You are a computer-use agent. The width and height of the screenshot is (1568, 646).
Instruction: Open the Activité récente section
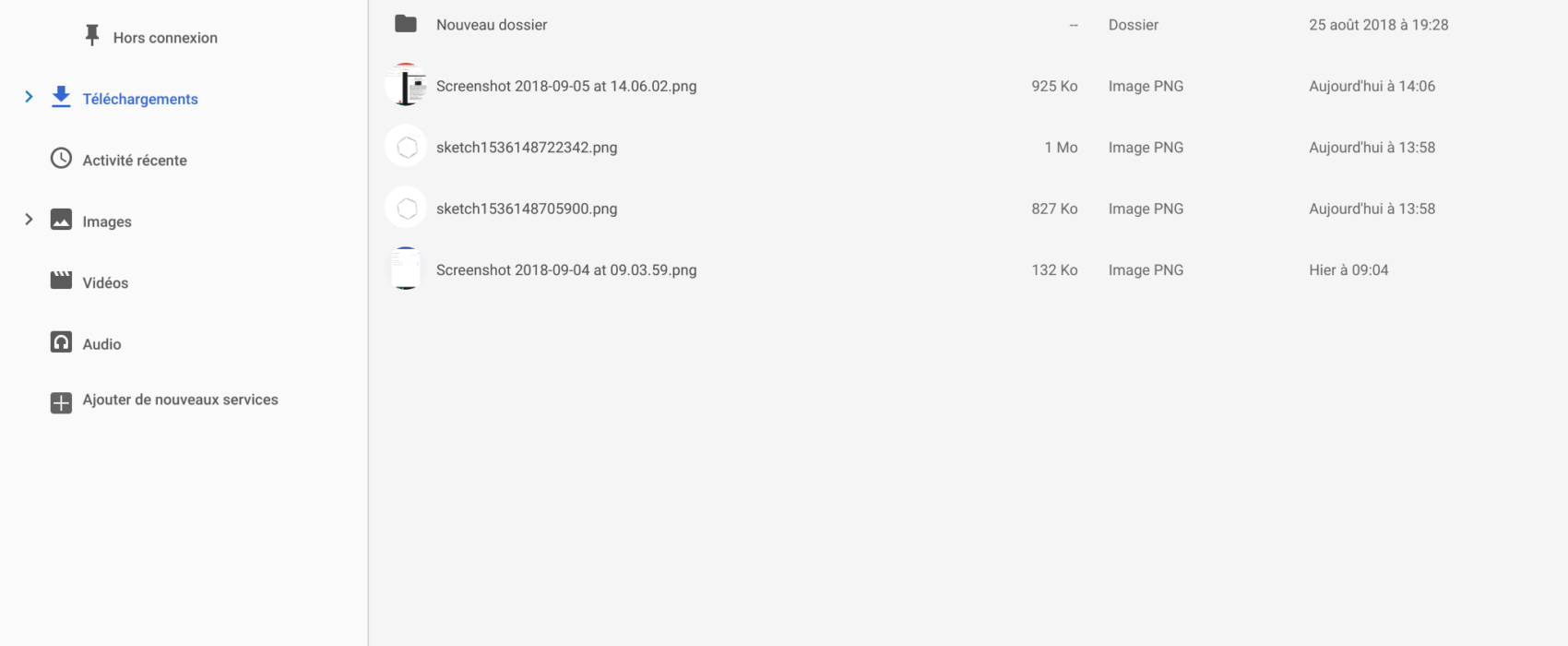[x=135, y=161]
